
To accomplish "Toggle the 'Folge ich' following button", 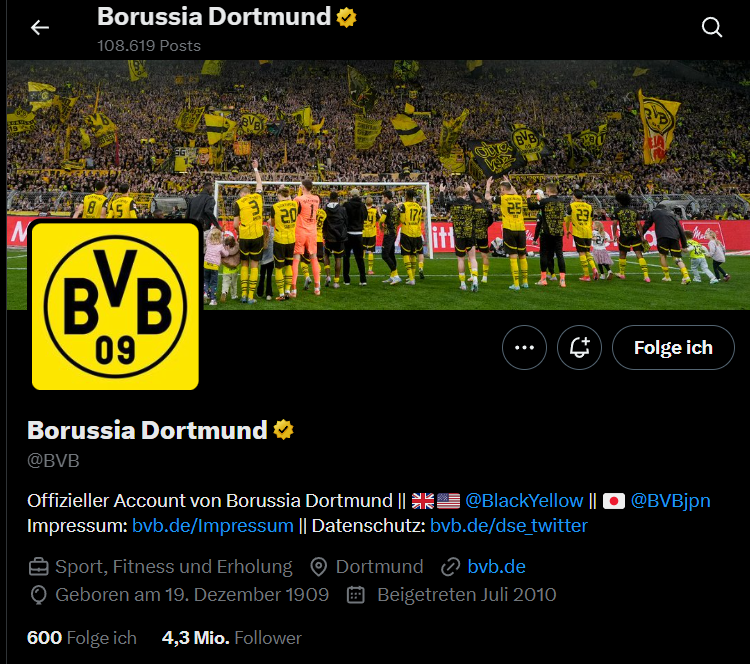I will click(673, 347).
